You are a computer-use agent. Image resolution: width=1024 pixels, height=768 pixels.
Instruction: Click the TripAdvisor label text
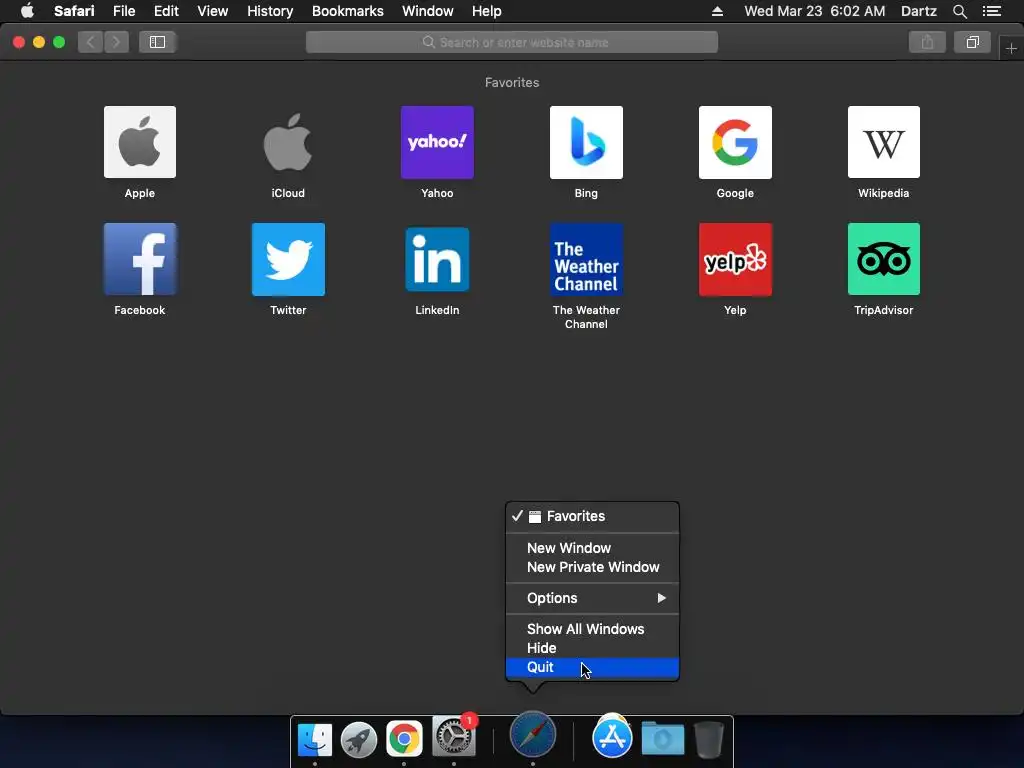[x=884, y=310]
